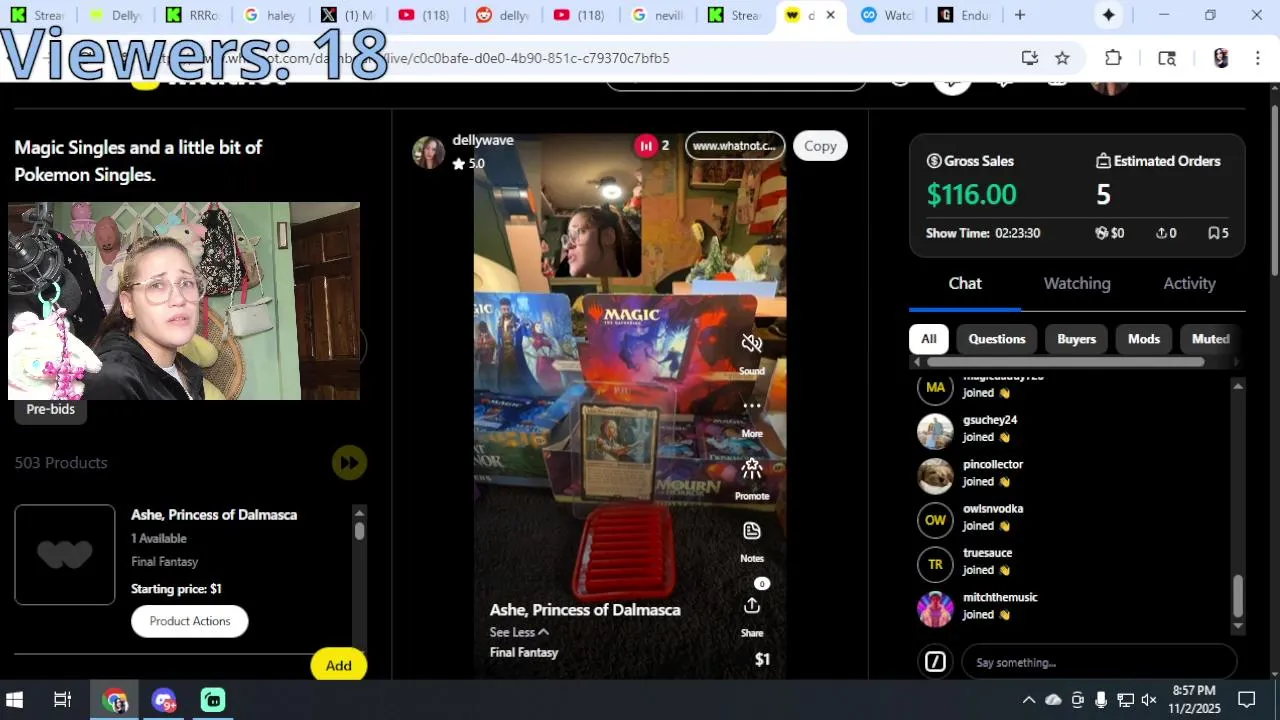Screen dimensions: 1280x720
Task: Click mitchthemusic's avatar in chat
Action: (935, 608)
